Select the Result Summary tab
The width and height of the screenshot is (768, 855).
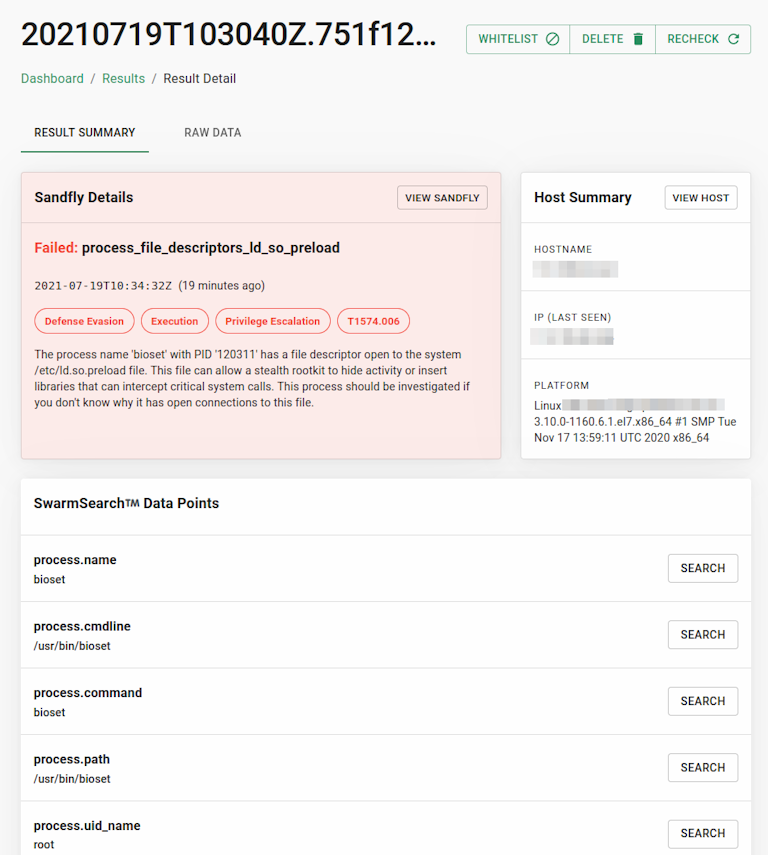[x=85, y=133]
